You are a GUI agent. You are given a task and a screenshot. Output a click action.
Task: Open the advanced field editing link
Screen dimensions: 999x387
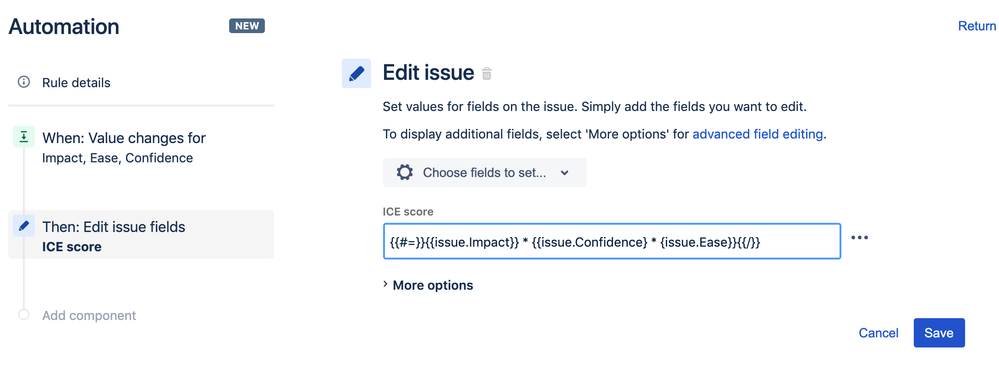point(758,135)
